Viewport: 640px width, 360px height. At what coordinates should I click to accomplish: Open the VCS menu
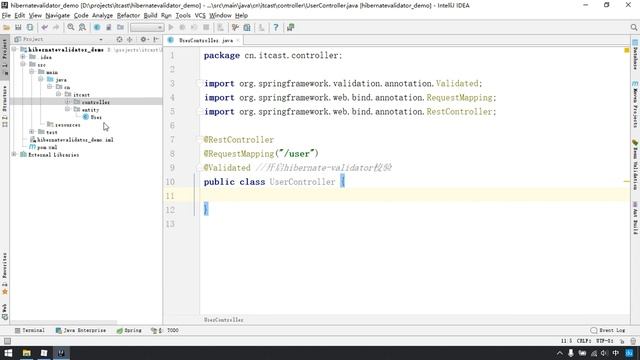[x=200, y=16]
